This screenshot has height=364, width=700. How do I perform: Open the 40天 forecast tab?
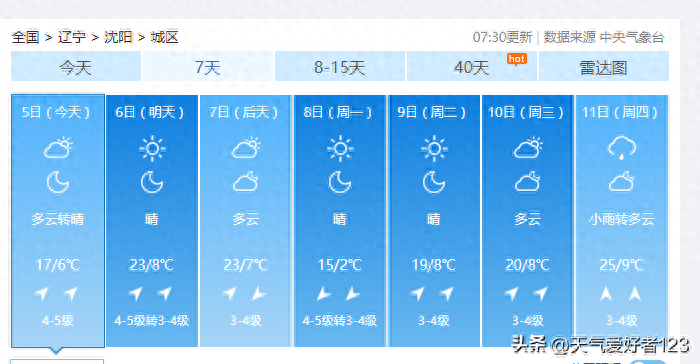(471, 67)
